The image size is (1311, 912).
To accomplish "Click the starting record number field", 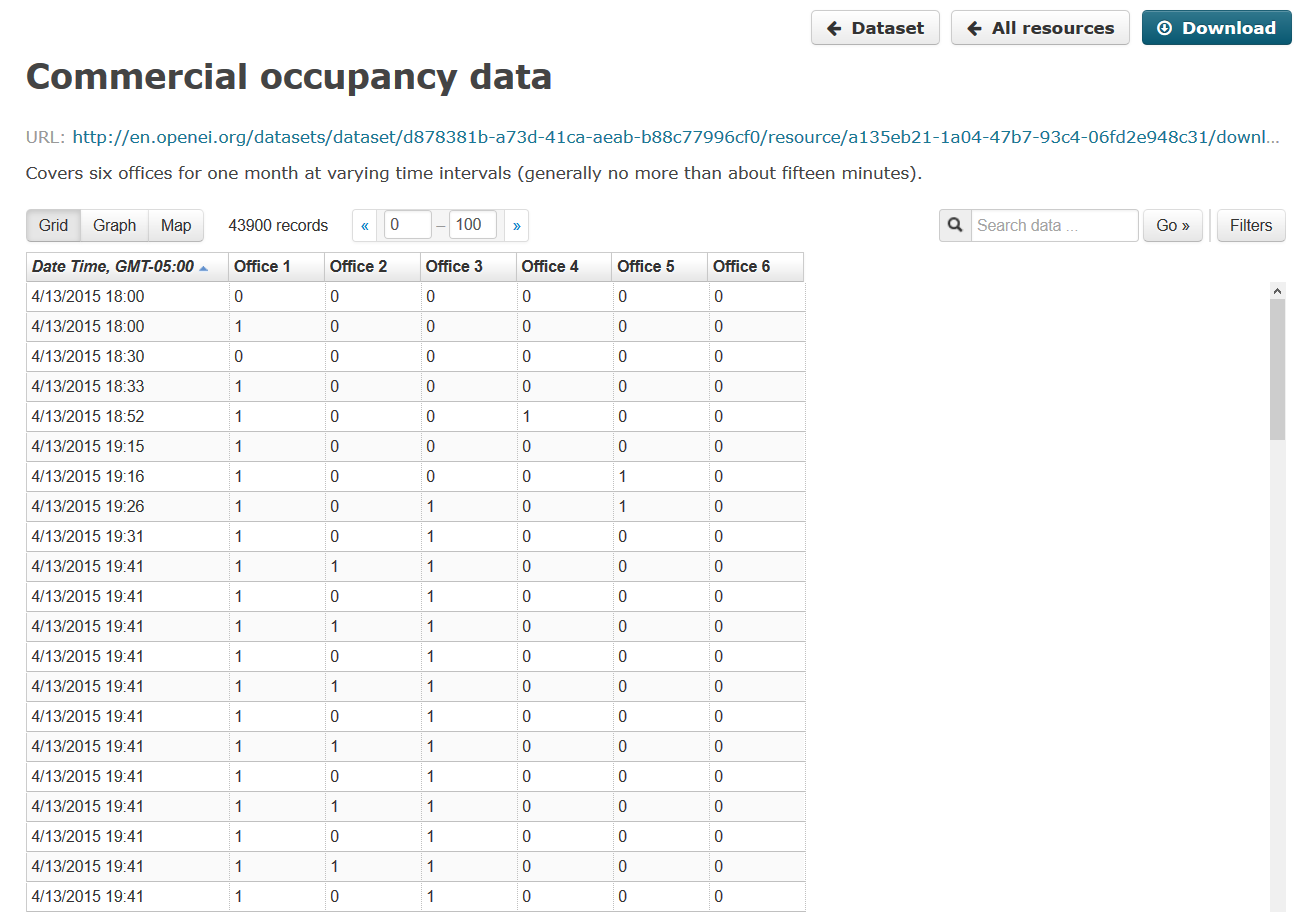I will click(407, 226).
